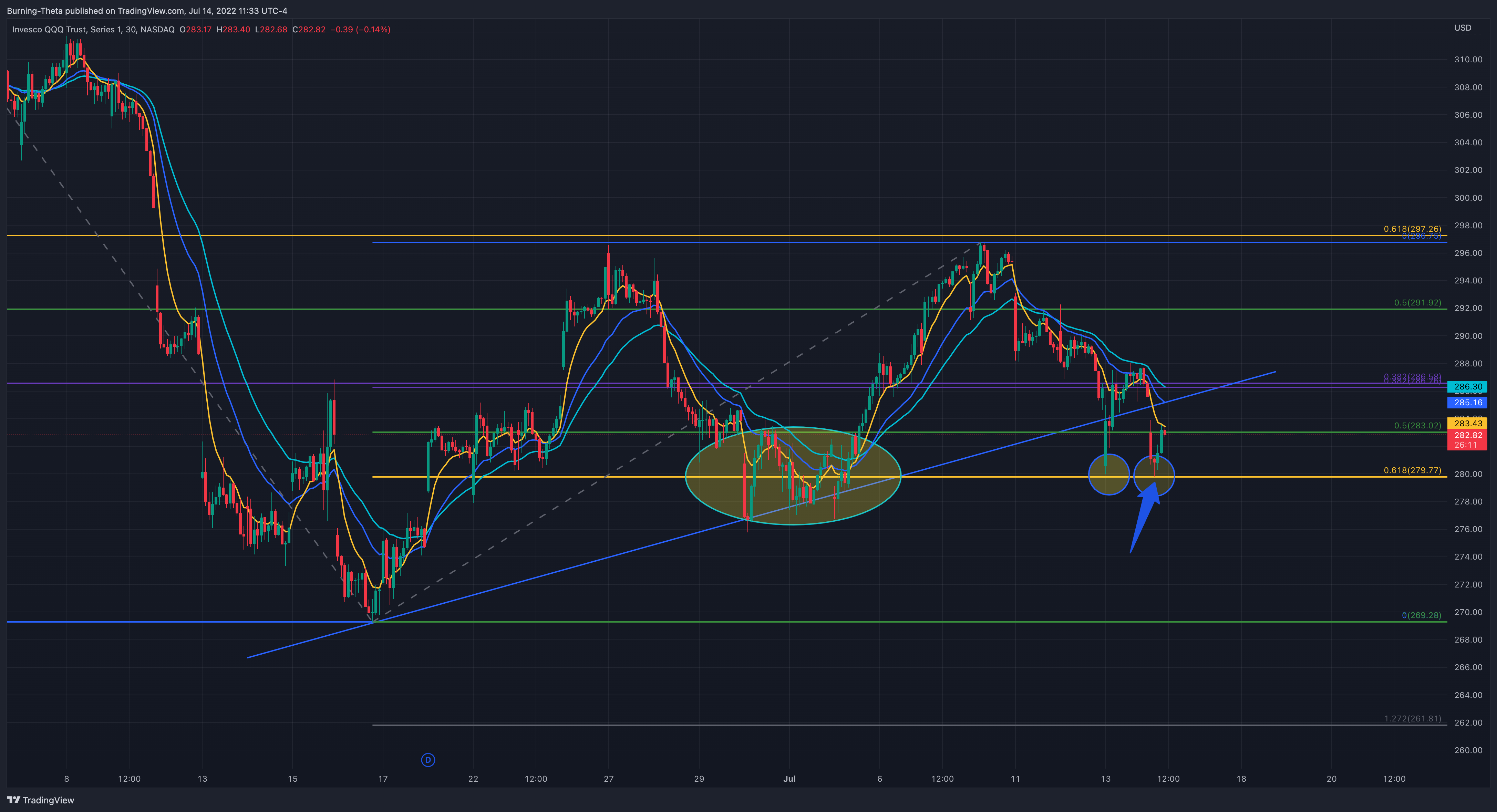Click the change value −0.39 (−0.14%)

[360, 30]
